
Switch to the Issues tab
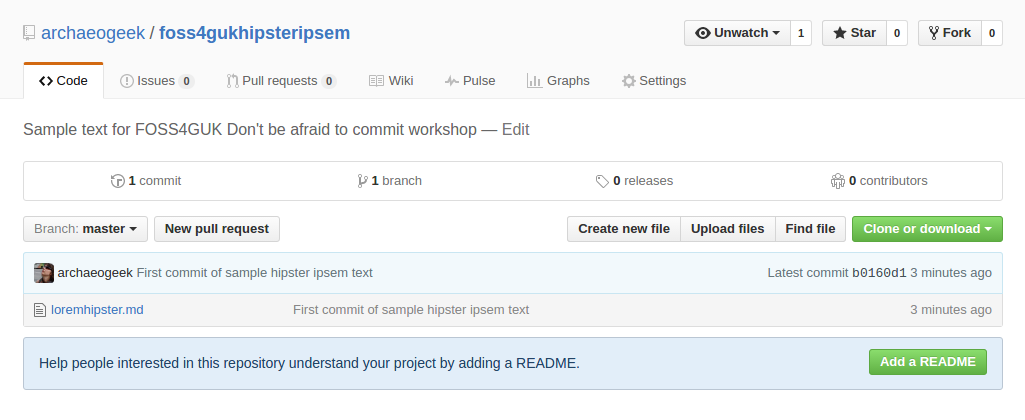click(157, 81)
